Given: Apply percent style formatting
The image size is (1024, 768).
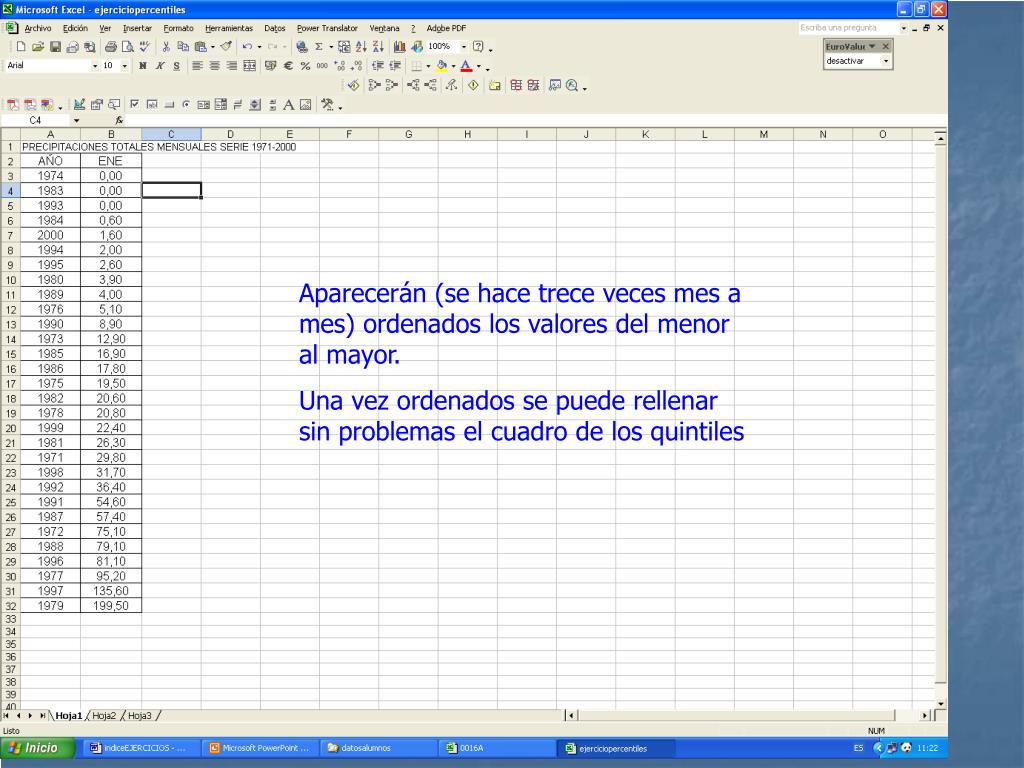Looking at the screenshot, I should (305, 65).
